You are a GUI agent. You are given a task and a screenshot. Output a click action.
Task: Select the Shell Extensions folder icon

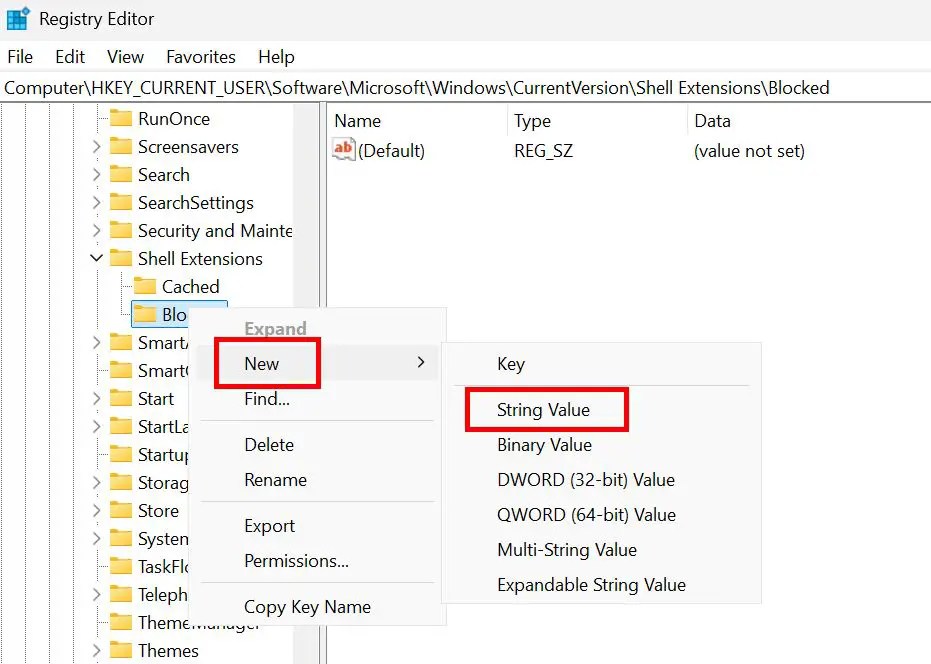pyautogui.click(x=121, y=258)
